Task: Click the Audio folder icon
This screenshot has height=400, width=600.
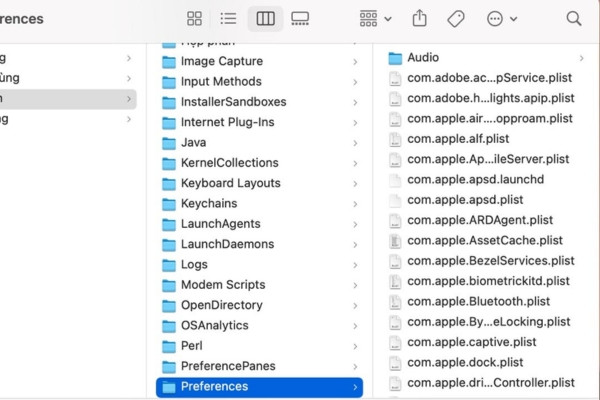Action: pos(395,58)
